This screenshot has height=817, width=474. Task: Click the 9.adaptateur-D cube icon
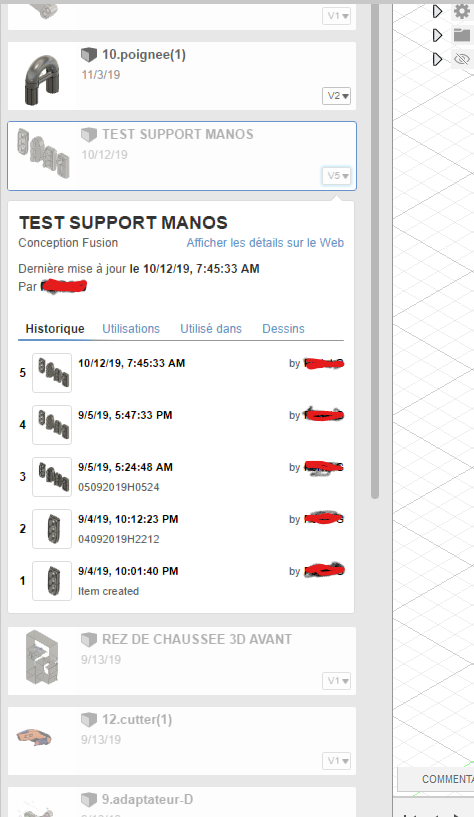click(89, 799)
